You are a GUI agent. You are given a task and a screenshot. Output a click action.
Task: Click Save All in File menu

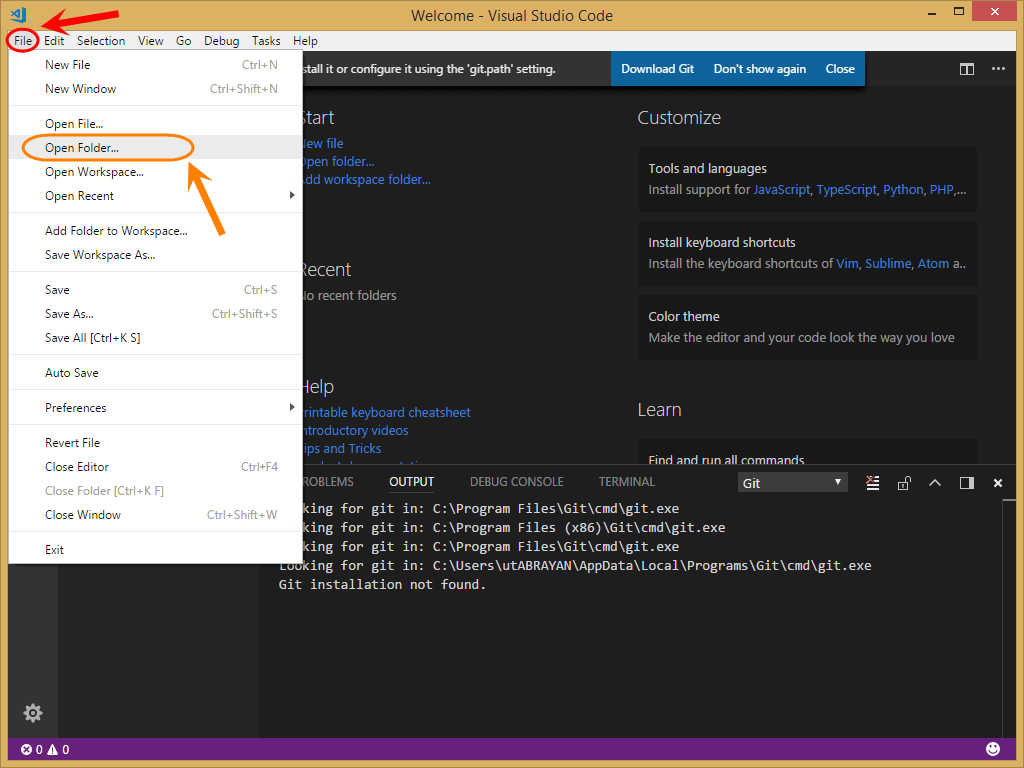point(155,338)
